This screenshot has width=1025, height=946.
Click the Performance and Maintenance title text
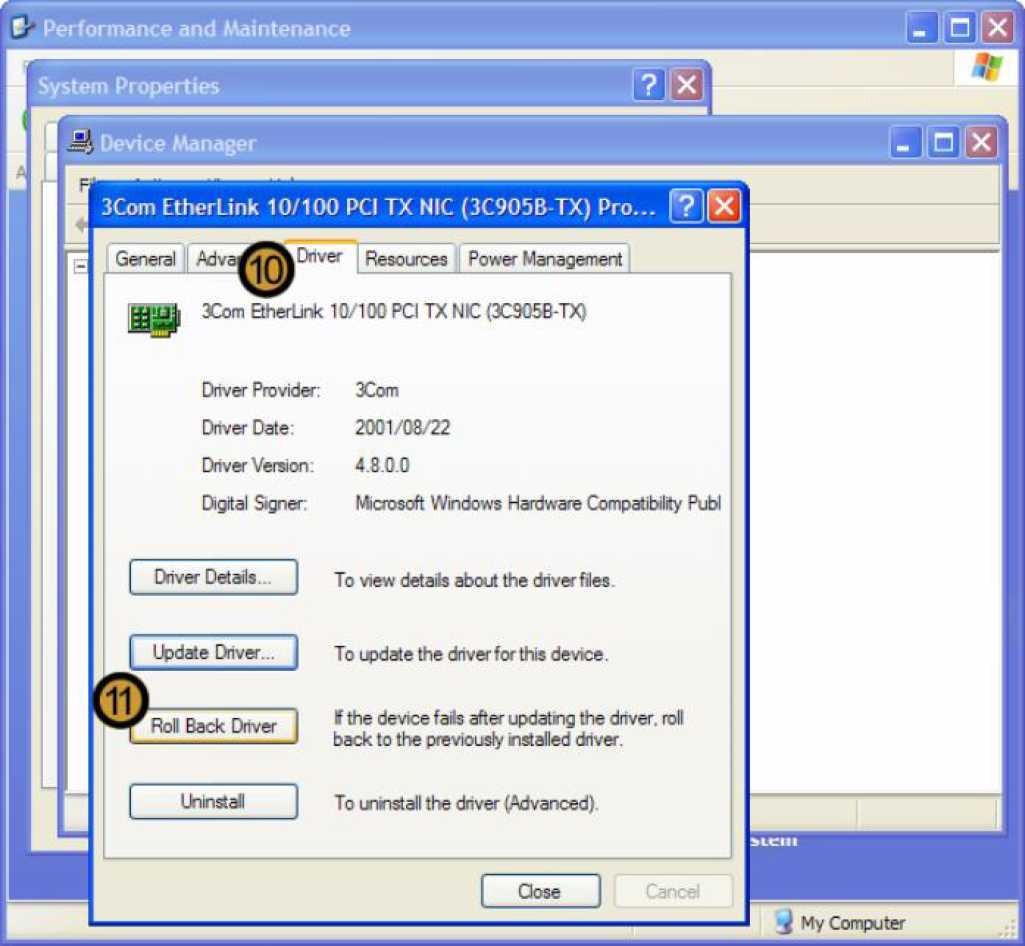point(197,28)
